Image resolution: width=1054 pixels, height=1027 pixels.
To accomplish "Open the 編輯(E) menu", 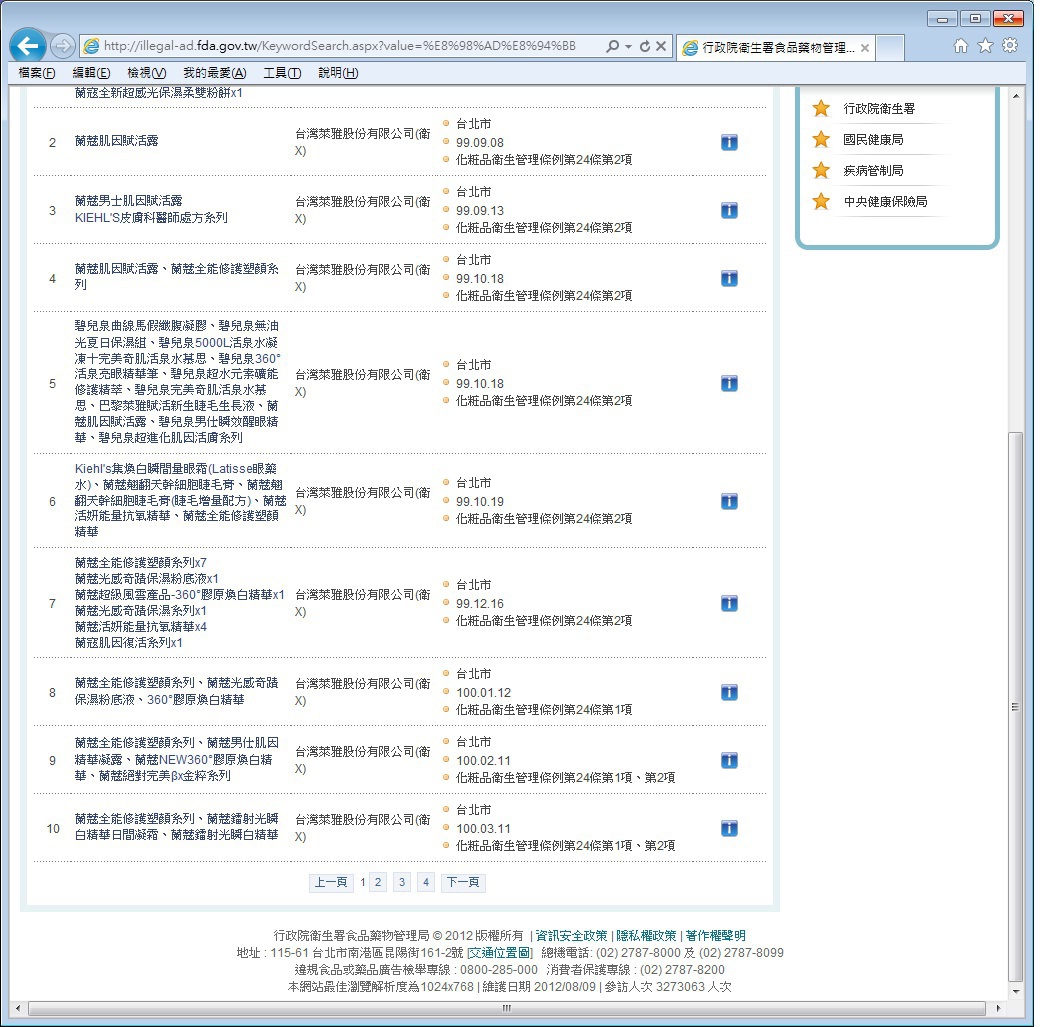I will point(91,73).
